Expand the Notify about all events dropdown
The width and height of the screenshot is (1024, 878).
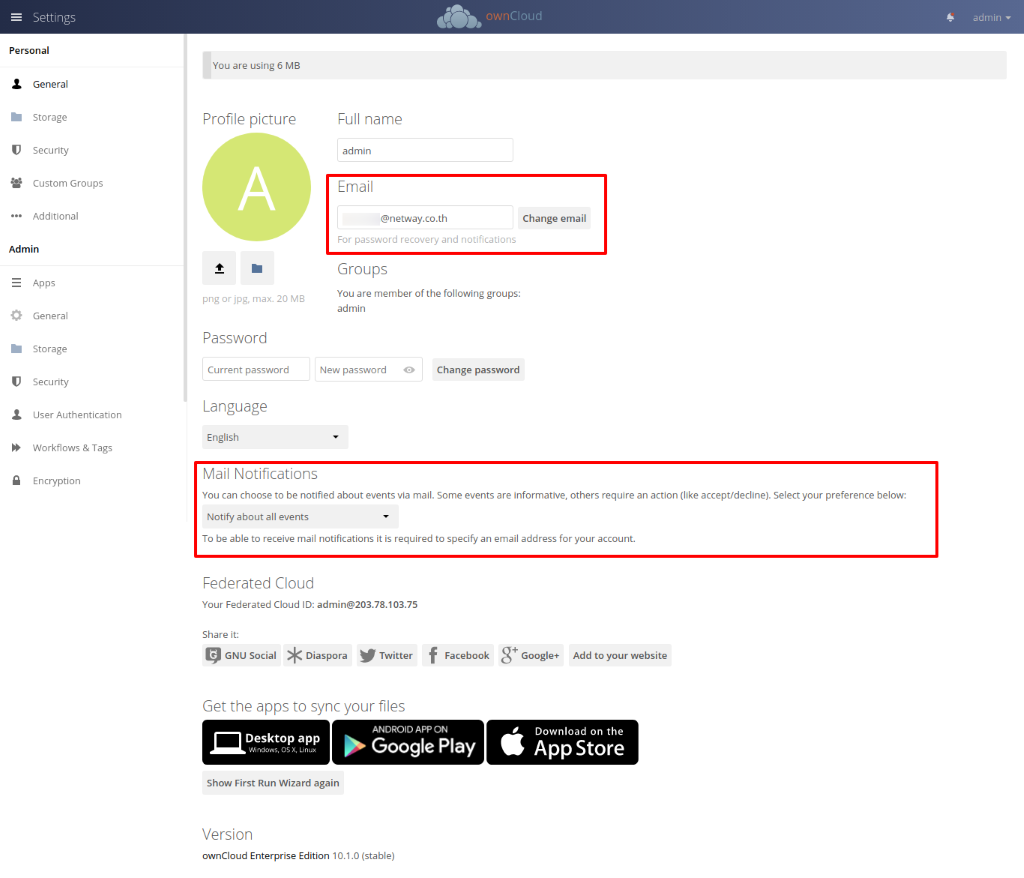point(300,517)
